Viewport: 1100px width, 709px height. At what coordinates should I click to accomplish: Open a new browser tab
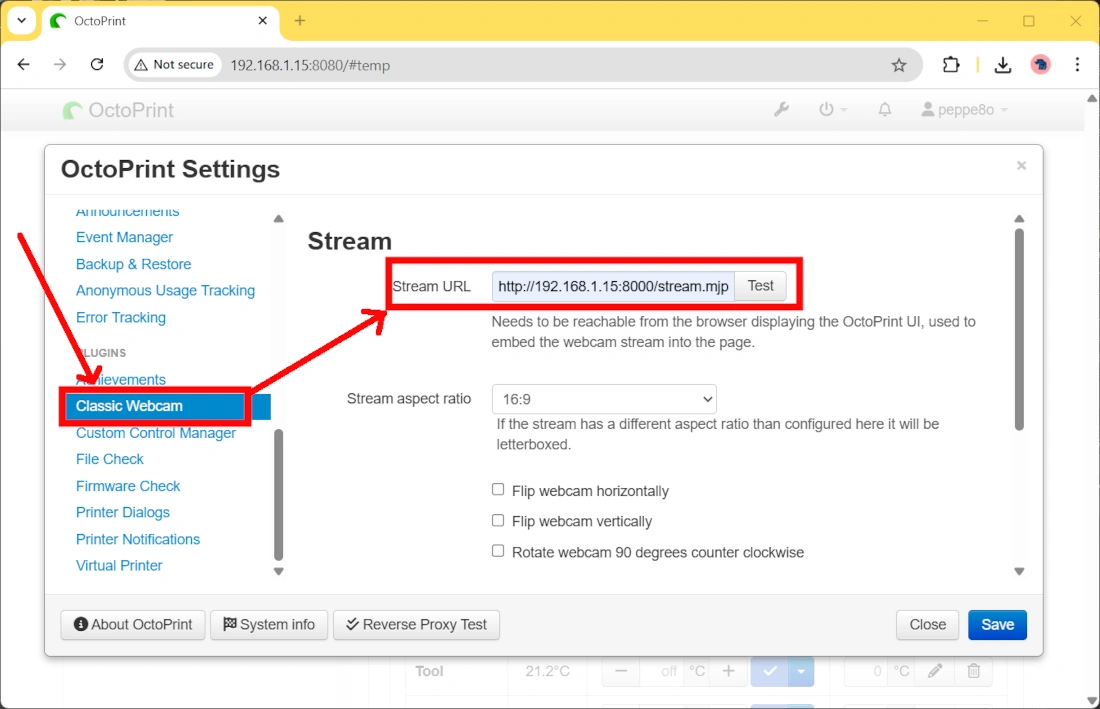[300, 20]
